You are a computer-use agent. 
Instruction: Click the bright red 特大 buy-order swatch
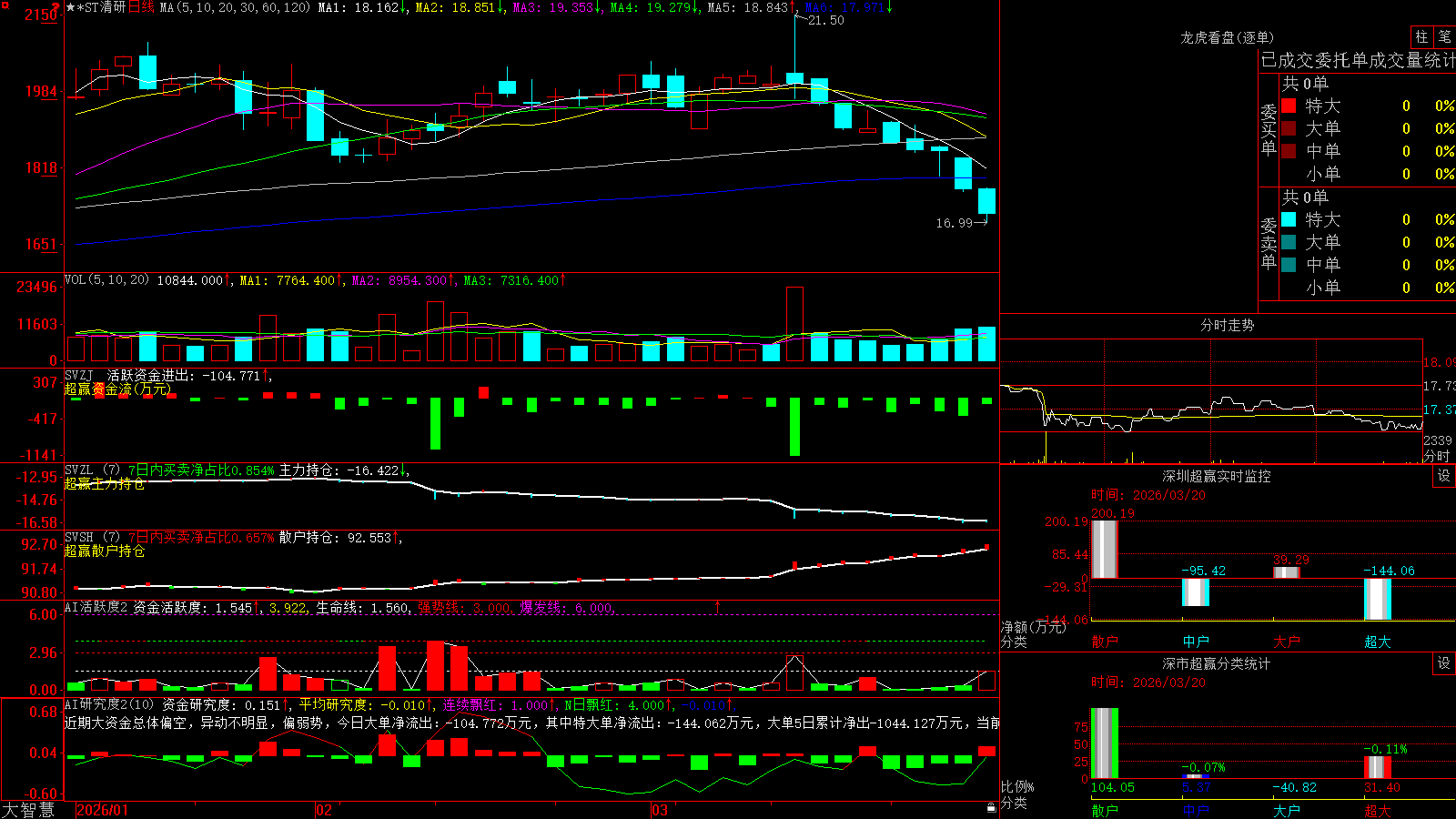pos(1289,106)
